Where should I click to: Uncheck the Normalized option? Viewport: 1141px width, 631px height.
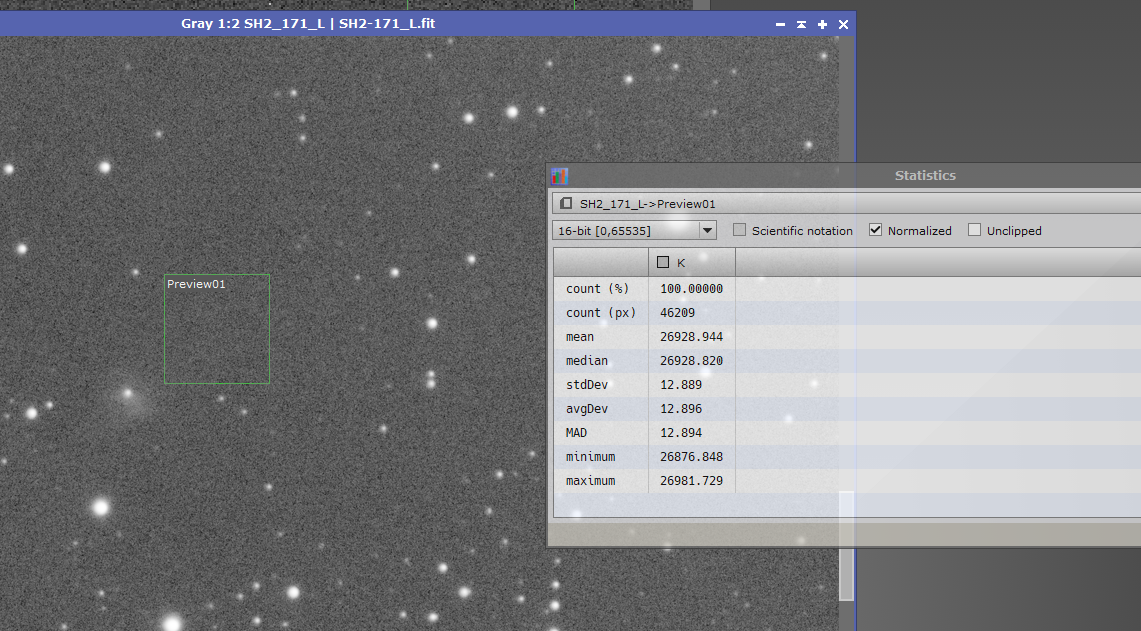875,230
